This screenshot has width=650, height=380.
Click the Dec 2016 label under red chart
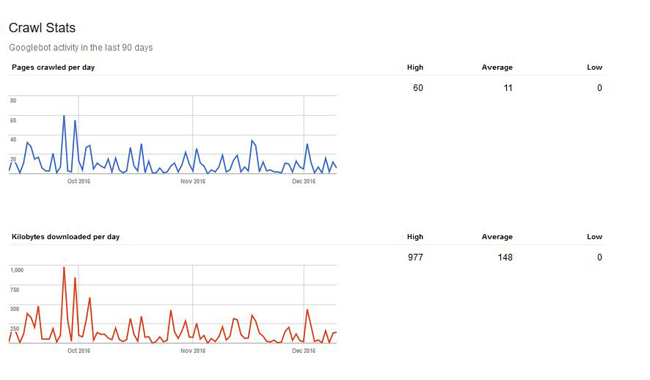304,351
